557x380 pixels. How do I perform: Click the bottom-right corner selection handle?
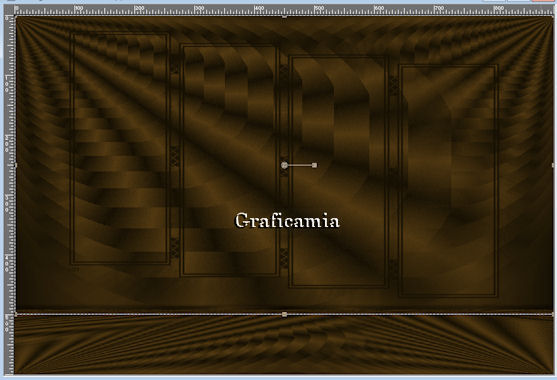(553, 314)
